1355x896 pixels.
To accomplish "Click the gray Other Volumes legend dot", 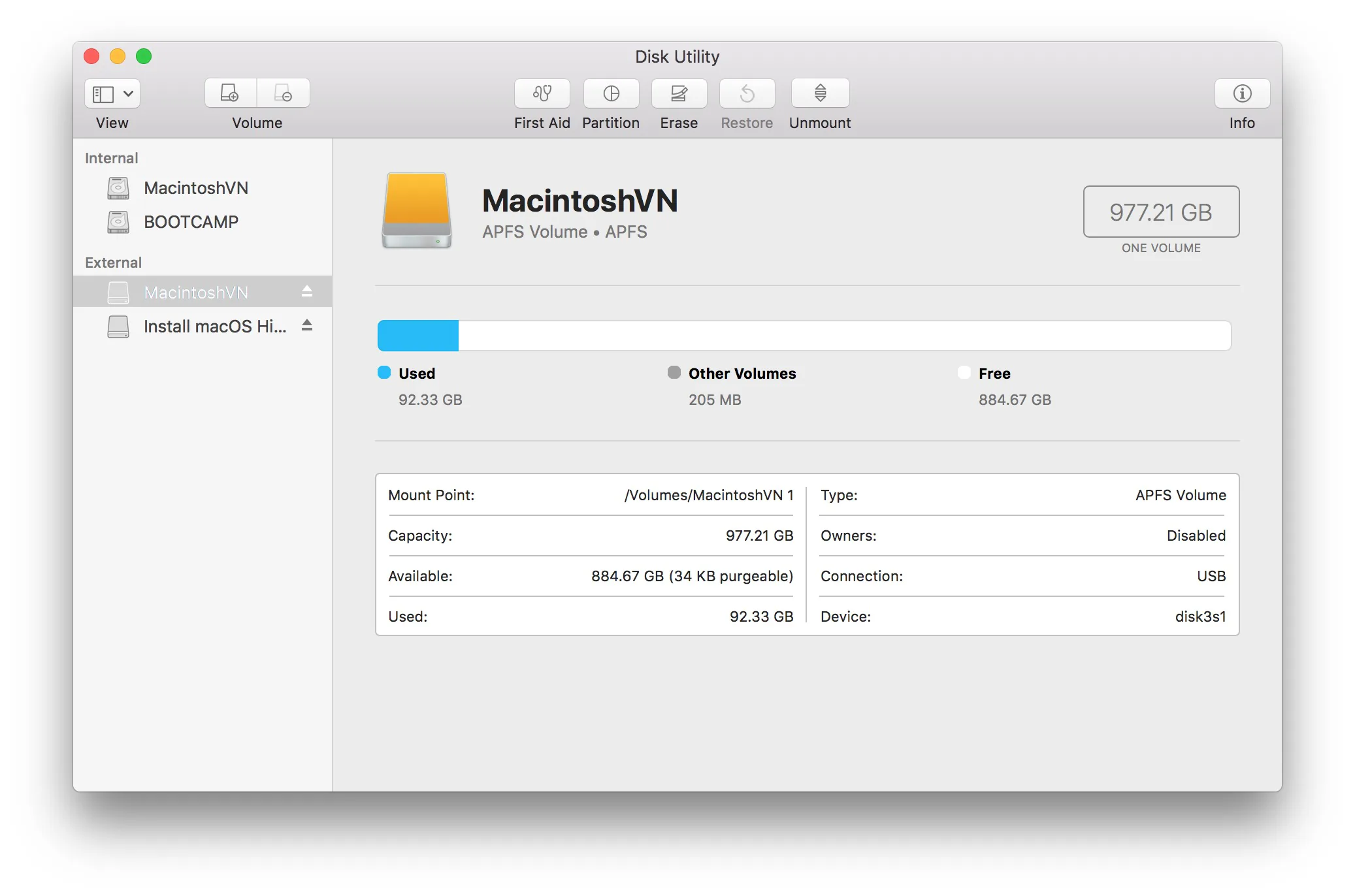I will (674, 372).
